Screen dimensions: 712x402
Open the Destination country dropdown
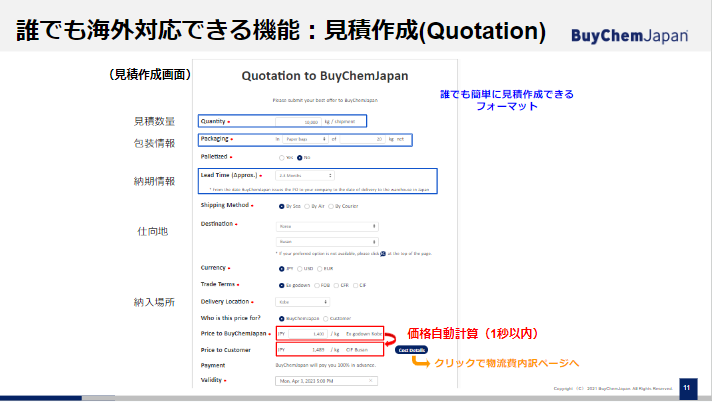click(327, 226)
